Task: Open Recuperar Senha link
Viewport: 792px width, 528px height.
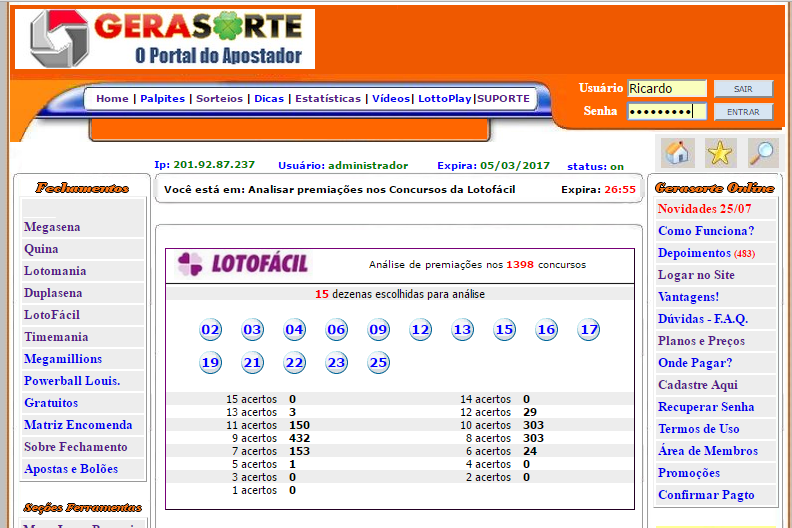Action: [x=706, y=407]
